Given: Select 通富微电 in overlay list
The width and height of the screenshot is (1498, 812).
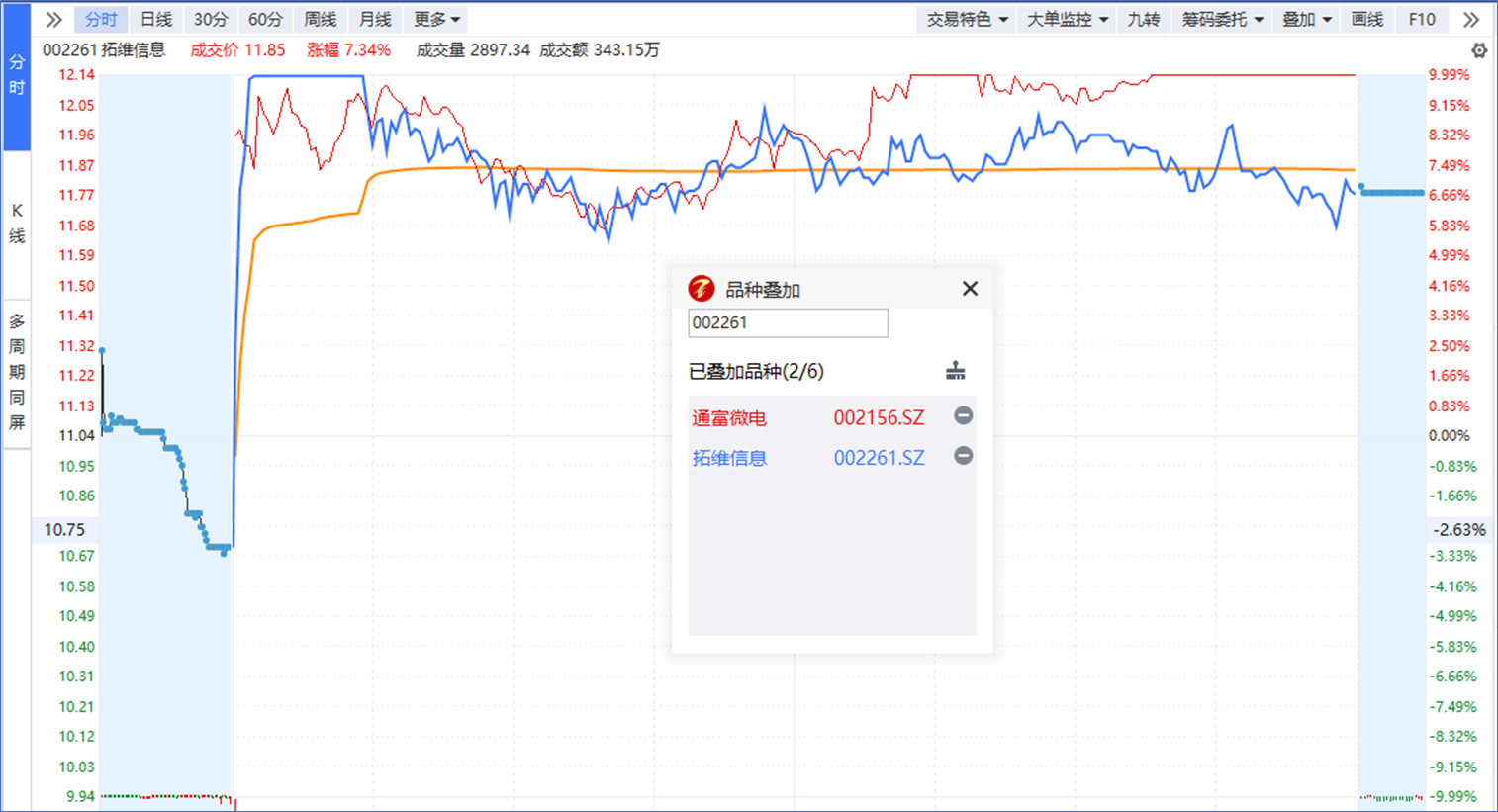Looking at the screenshot, I should [729, 418].
